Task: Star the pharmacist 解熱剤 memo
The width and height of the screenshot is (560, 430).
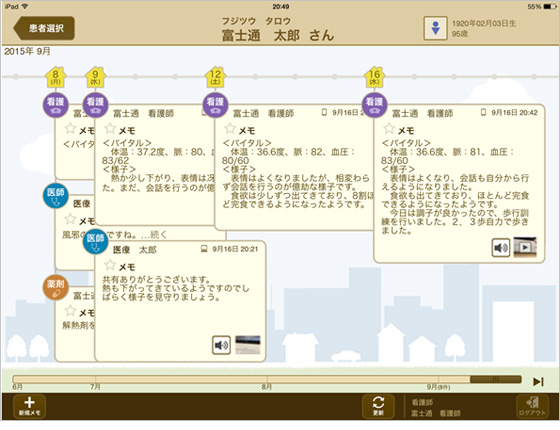Action: [x=70, y=311]
